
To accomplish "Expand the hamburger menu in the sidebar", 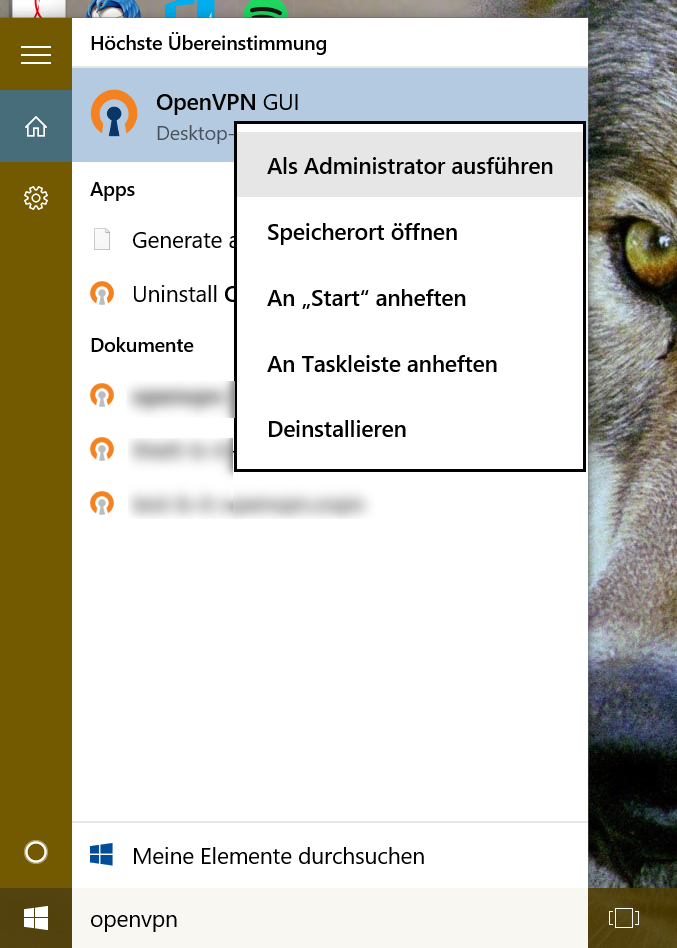I will [x=36, y=55].
